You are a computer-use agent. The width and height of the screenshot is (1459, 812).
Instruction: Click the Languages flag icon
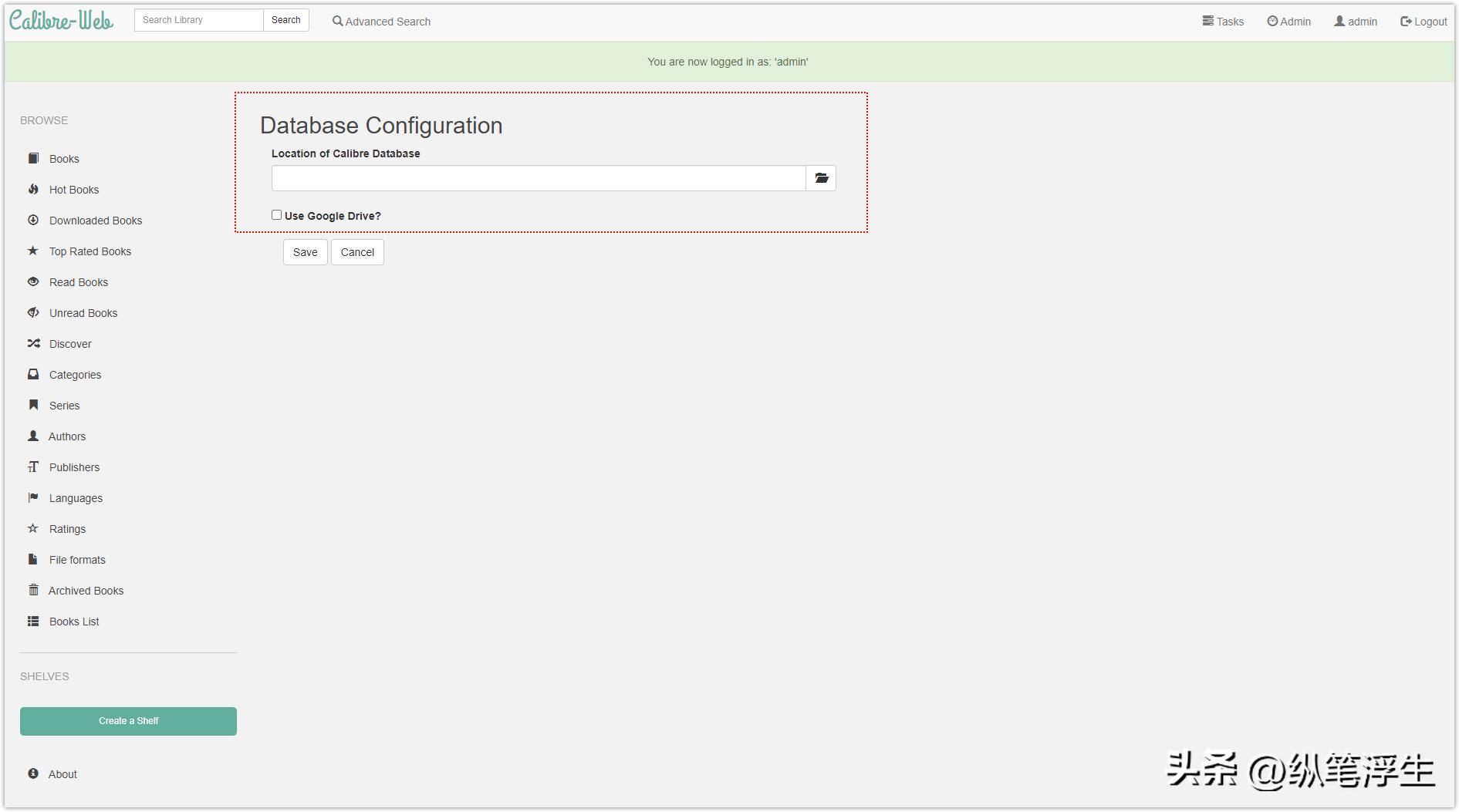point(33,497)
